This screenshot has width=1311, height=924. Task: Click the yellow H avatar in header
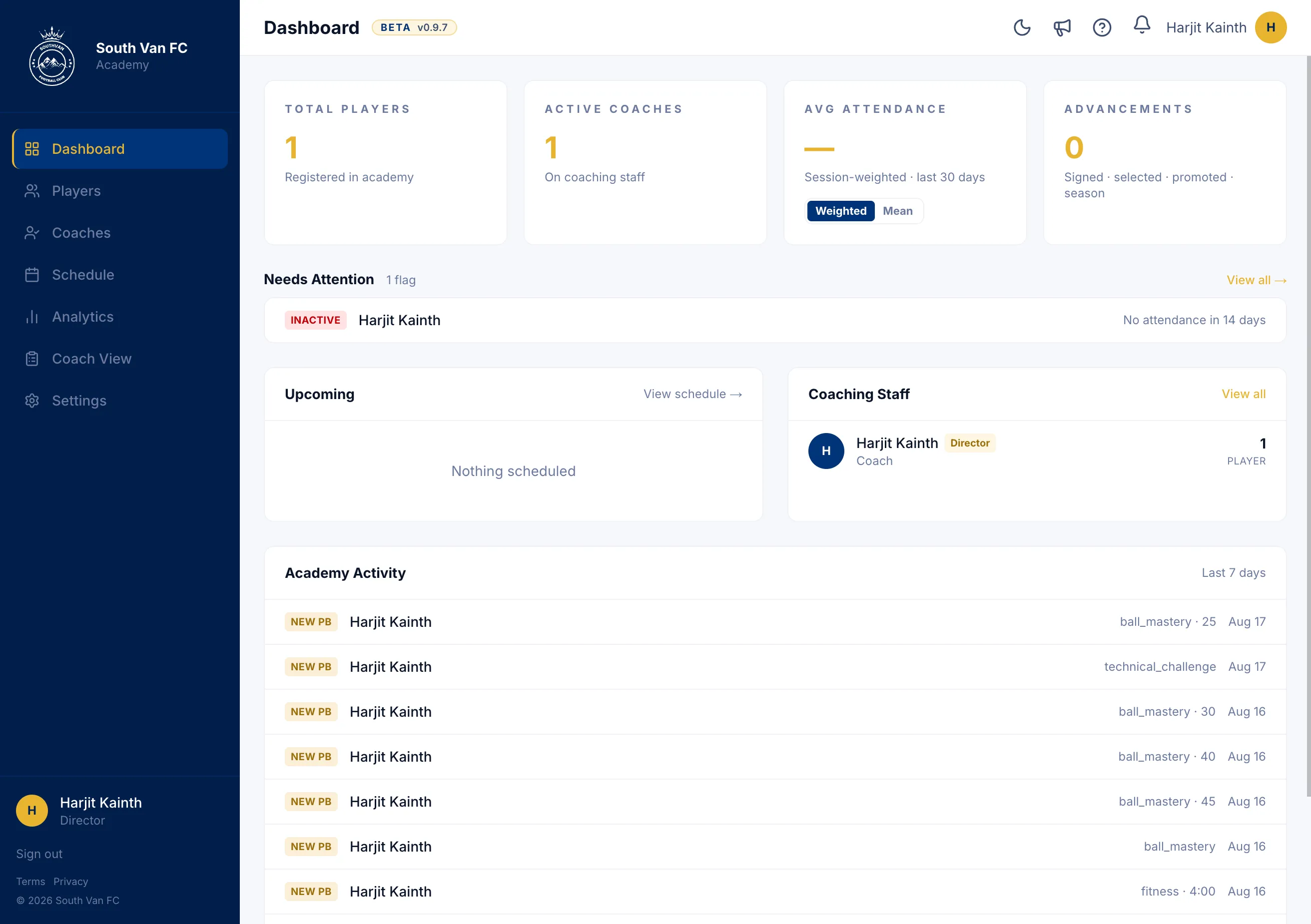pyautogui.click(x=1271, y=27)
